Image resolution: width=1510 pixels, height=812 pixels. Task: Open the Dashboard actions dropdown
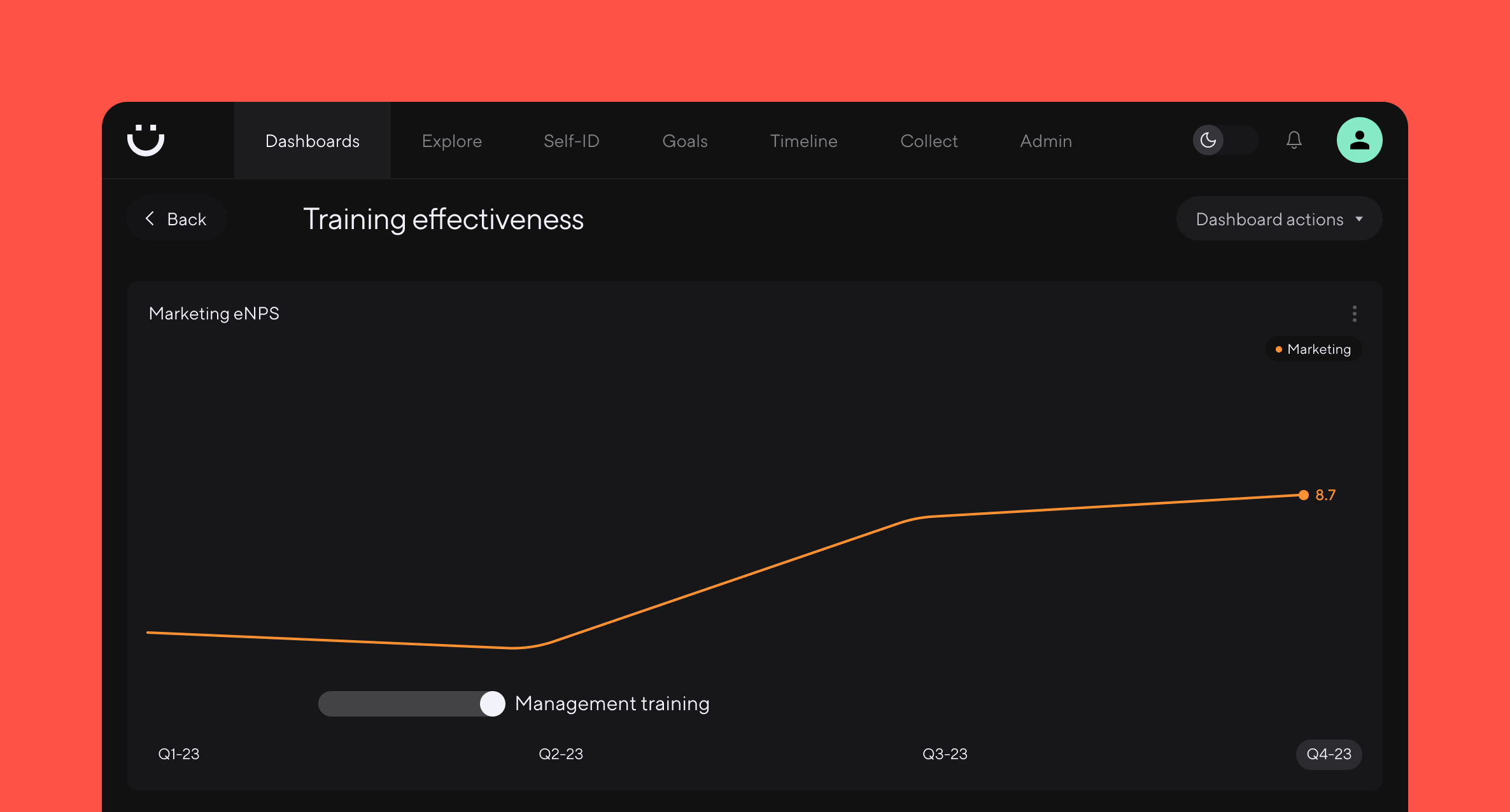point(1276,219)
